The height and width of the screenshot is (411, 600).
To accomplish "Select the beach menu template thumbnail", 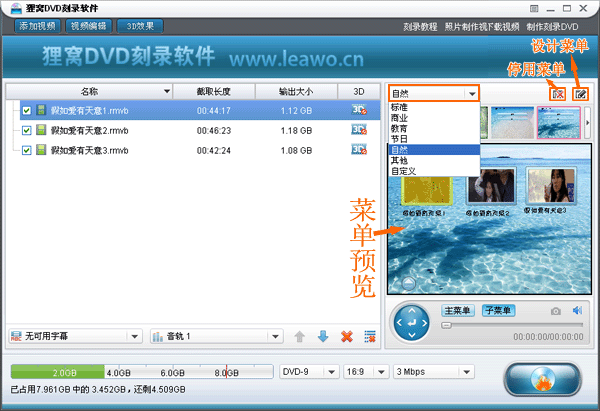I will point(512,122).
